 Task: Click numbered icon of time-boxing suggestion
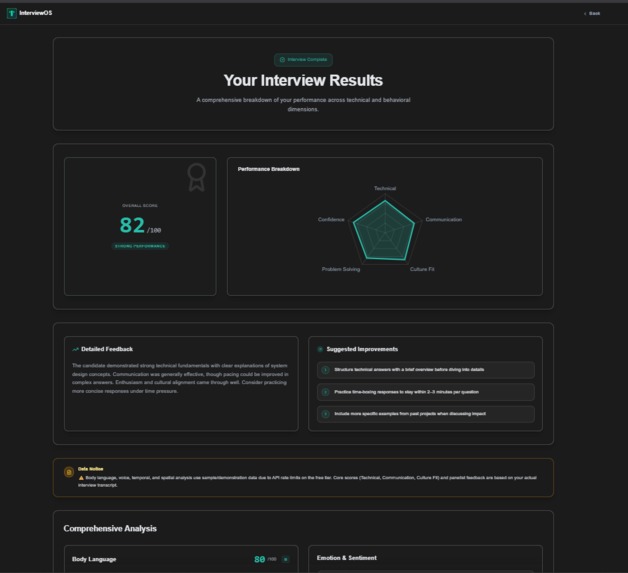click(325, 392)
